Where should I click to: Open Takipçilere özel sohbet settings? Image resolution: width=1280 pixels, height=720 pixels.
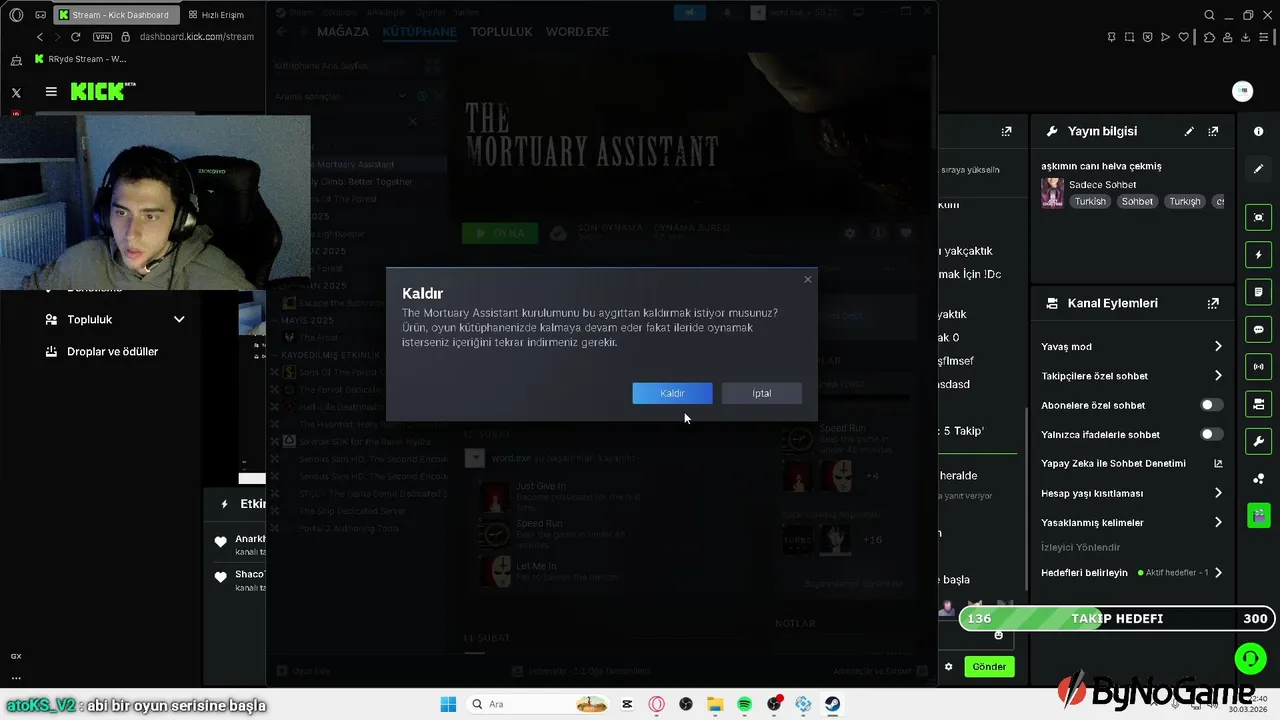click(x=1132, y=376)
